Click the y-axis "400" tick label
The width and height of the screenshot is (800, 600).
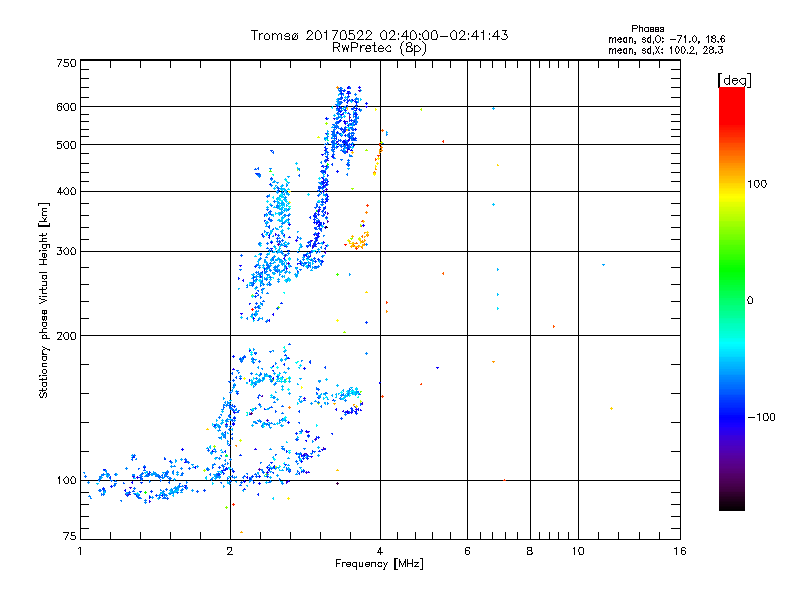tap(66, 191)
